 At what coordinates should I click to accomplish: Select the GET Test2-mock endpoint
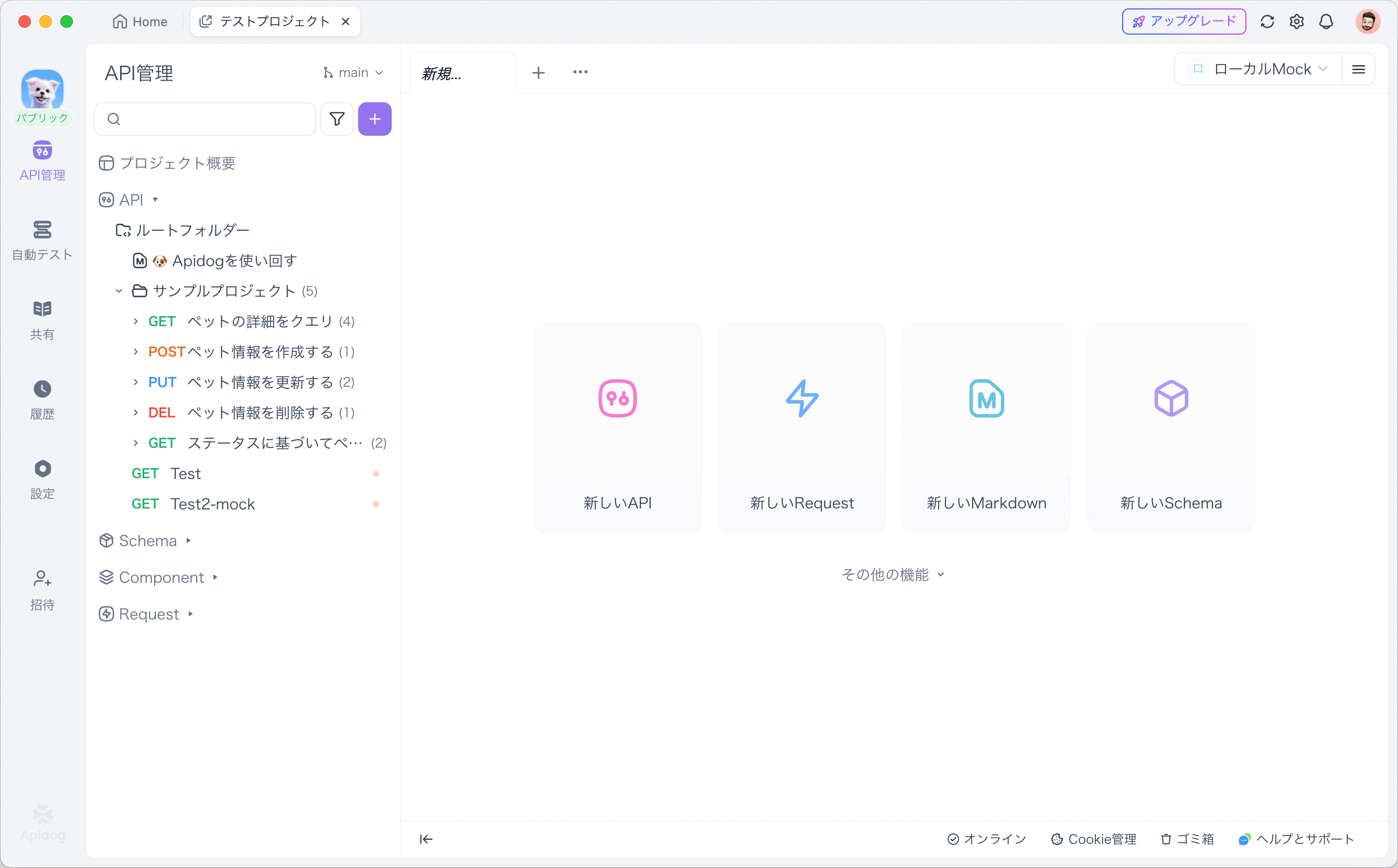tap(212, 504)
